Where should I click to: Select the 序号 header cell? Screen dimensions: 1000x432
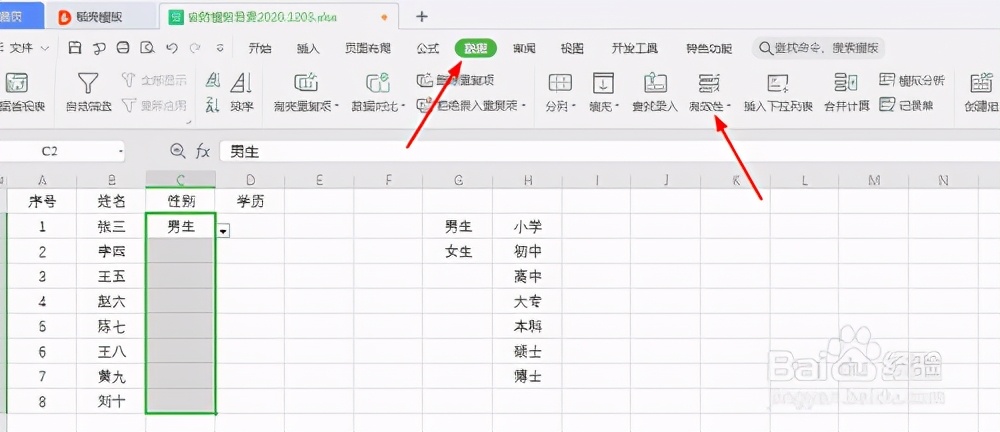point(42,202)
